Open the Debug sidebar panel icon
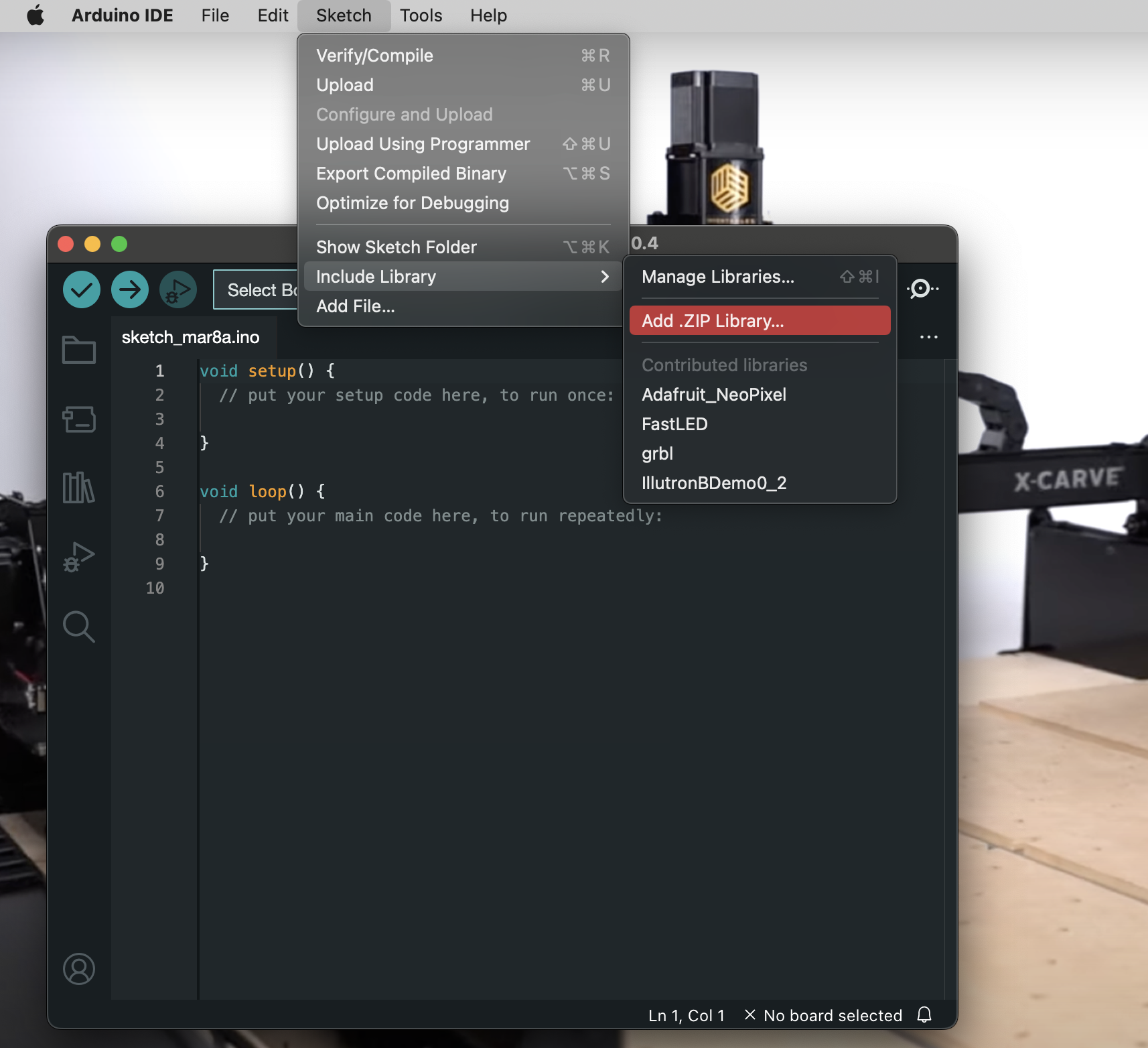Viewport: 1148px width, 1048px height. (x=79, y=557)
